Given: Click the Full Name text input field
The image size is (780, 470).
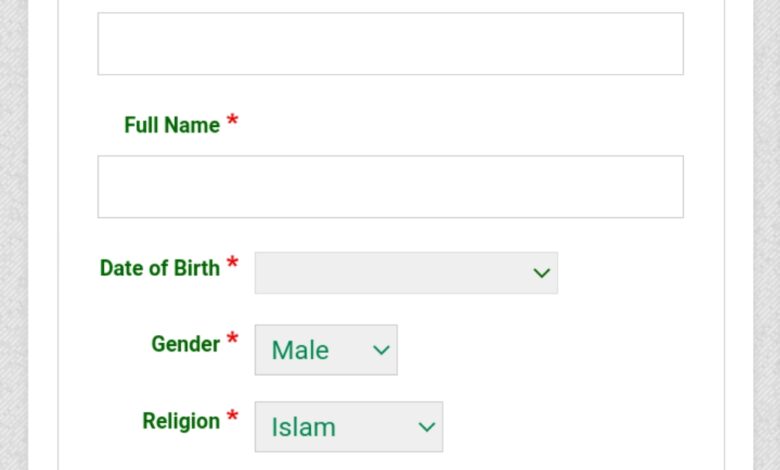Looking at the screenshot, I should coord(390,187).
